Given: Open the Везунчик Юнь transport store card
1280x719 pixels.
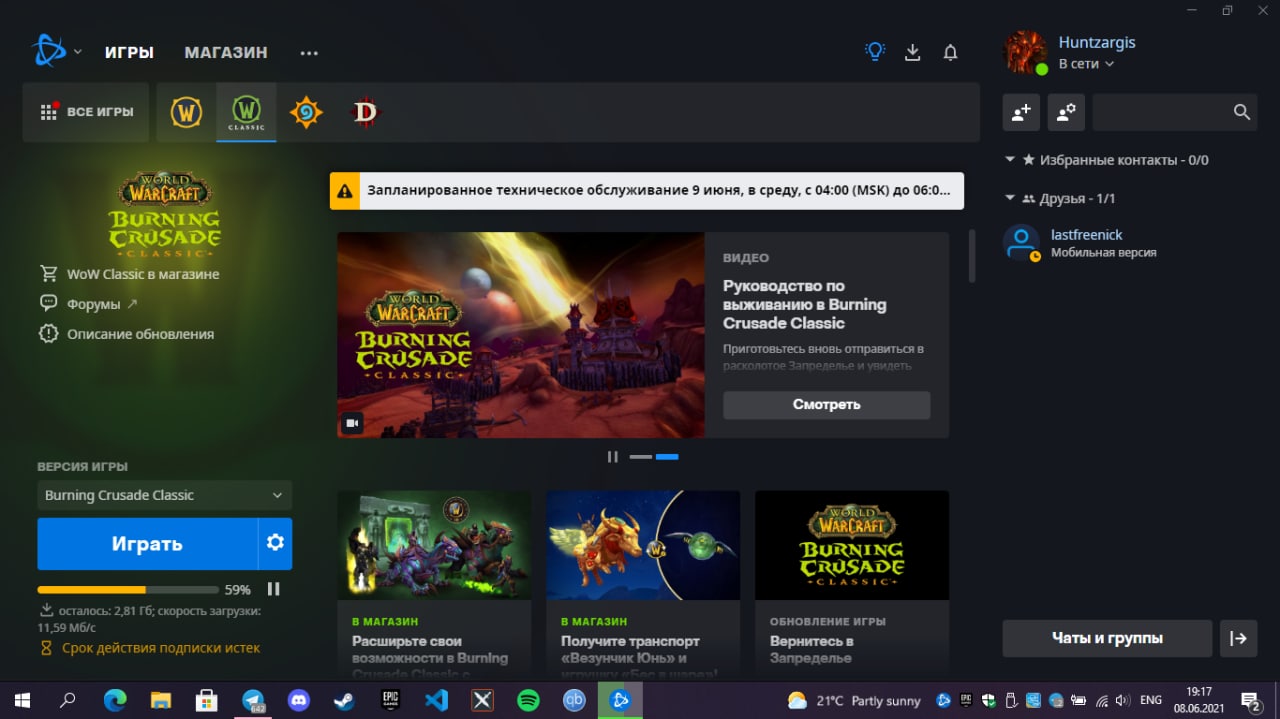Looking at the screenshot, I should pyautogui.click(x=643, y=583).
